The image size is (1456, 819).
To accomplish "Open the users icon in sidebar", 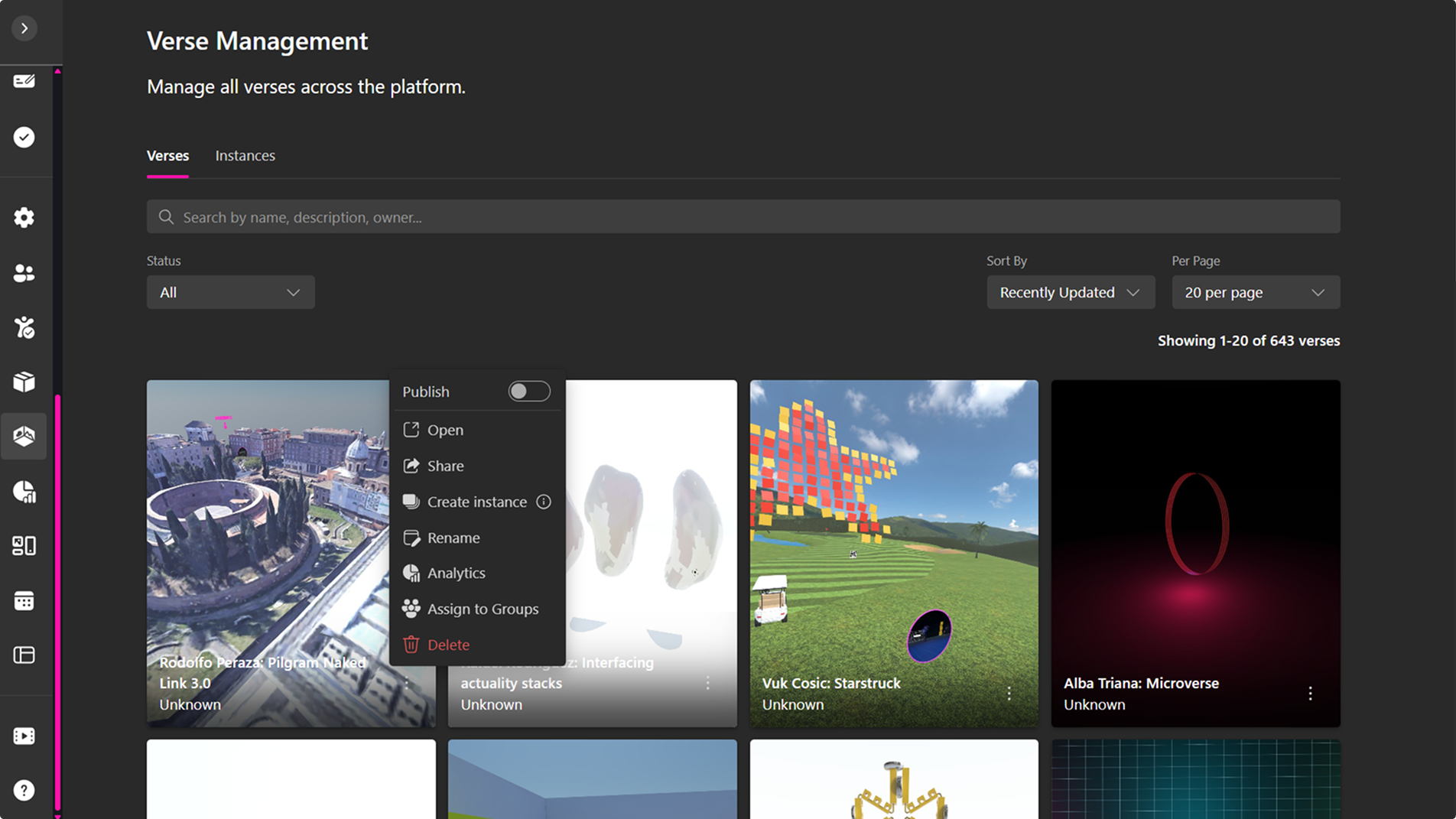I will (x=24, y=273).
